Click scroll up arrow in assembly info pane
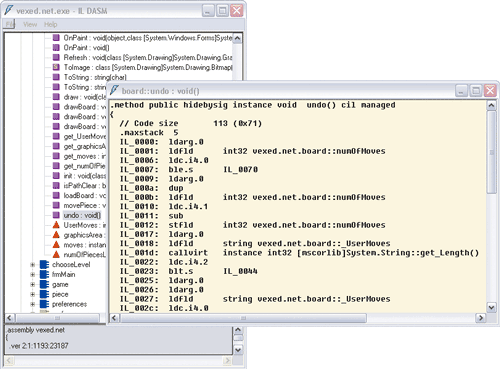This screenshot has width=500, height=369. (x=238, y=330)
